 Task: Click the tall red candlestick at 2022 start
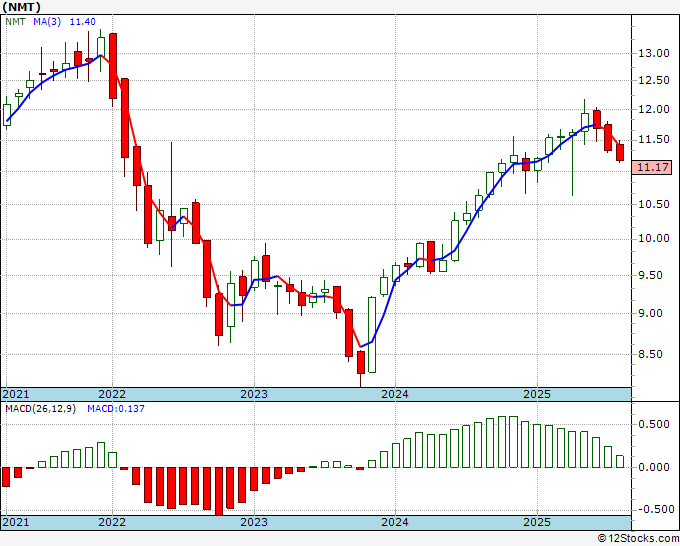click(x=113, y=66)
